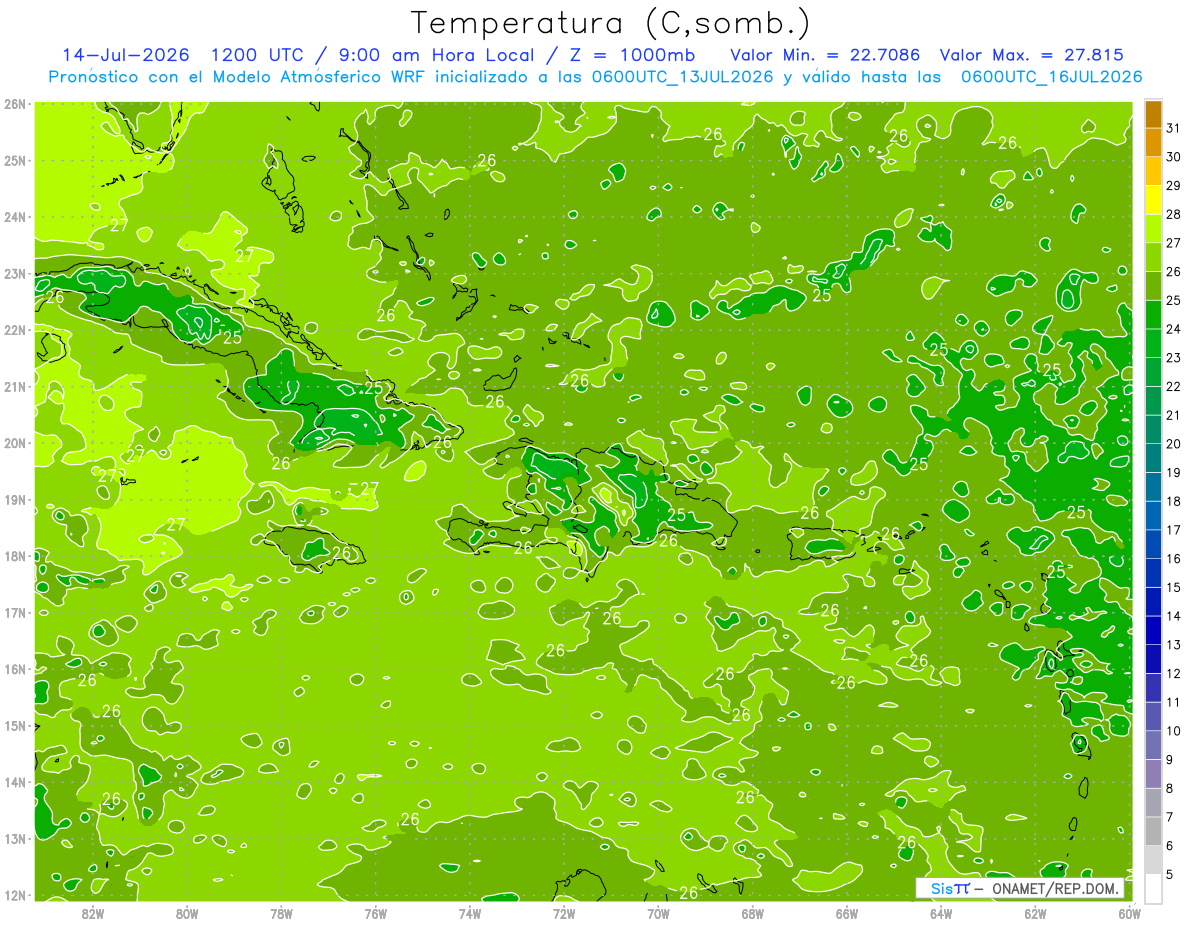Click the '25N' latitude label

15,161
